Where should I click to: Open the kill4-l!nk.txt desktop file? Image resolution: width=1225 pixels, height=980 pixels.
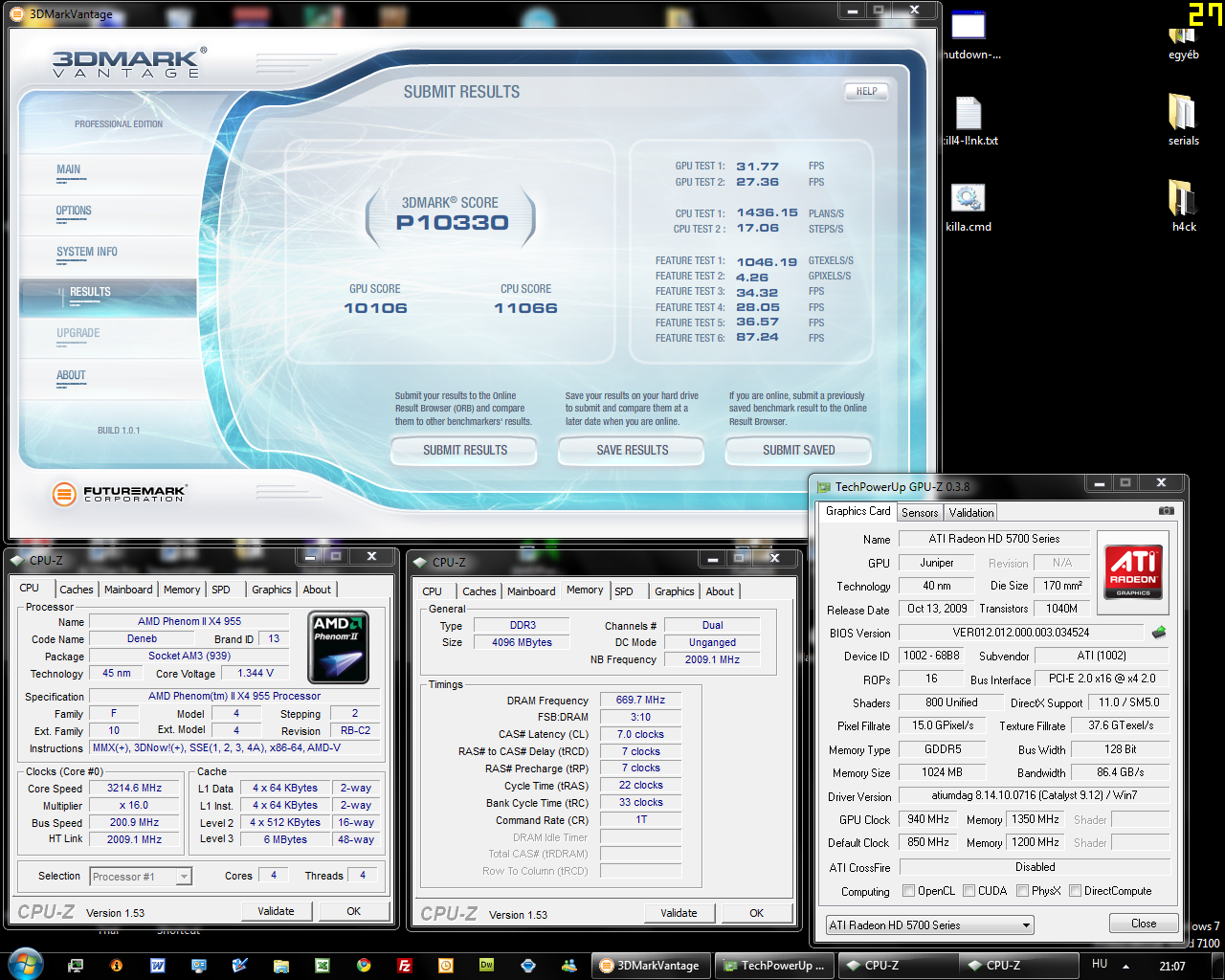tap(969, 122)
